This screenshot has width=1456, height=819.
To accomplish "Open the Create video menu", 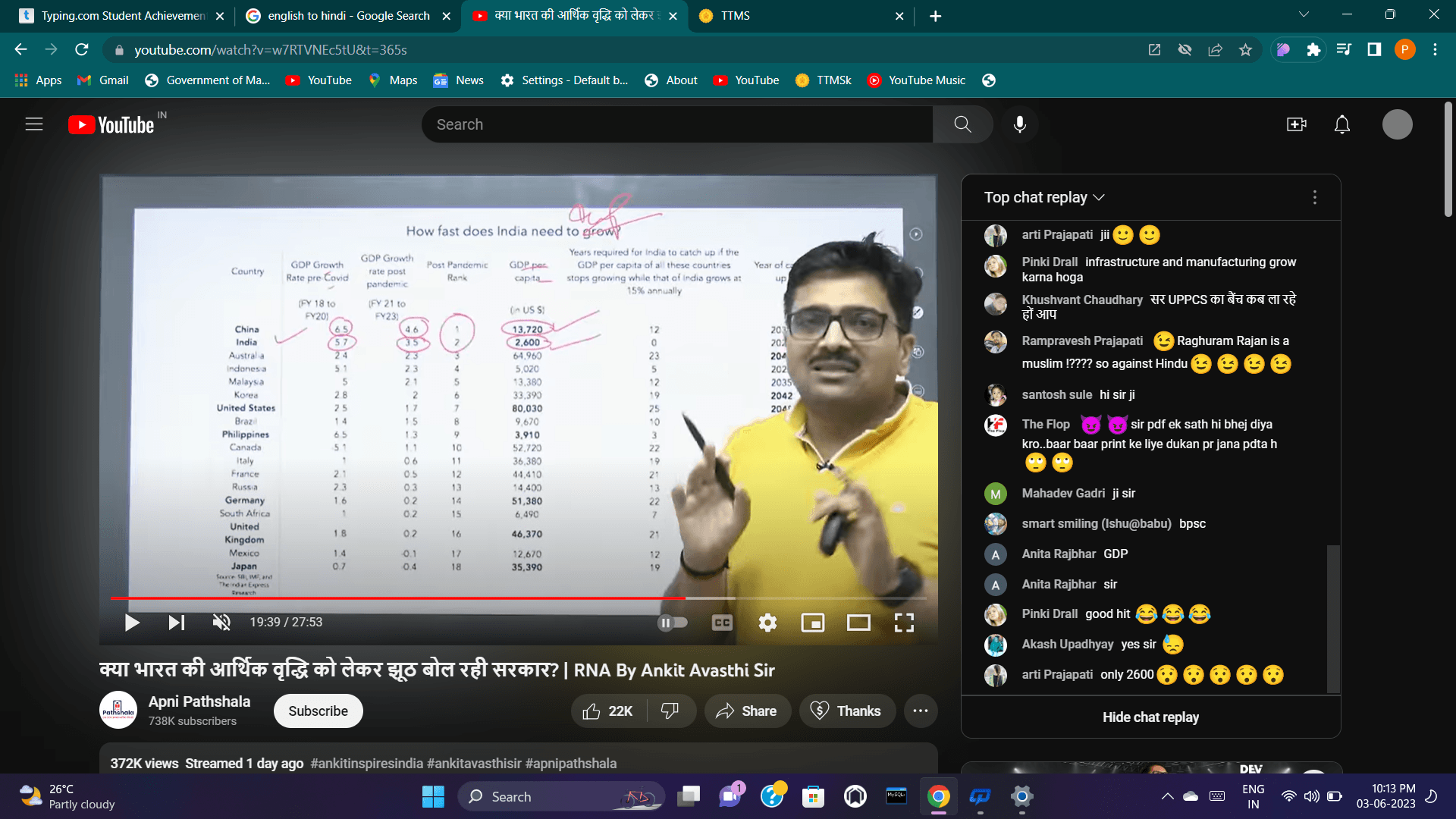I will [1297, 124].
